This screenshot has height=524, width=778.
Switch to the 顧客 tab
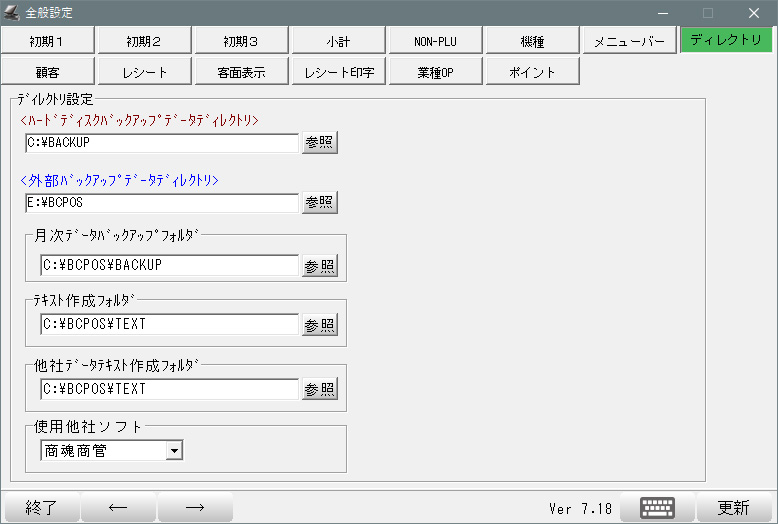tap(47, 72)
